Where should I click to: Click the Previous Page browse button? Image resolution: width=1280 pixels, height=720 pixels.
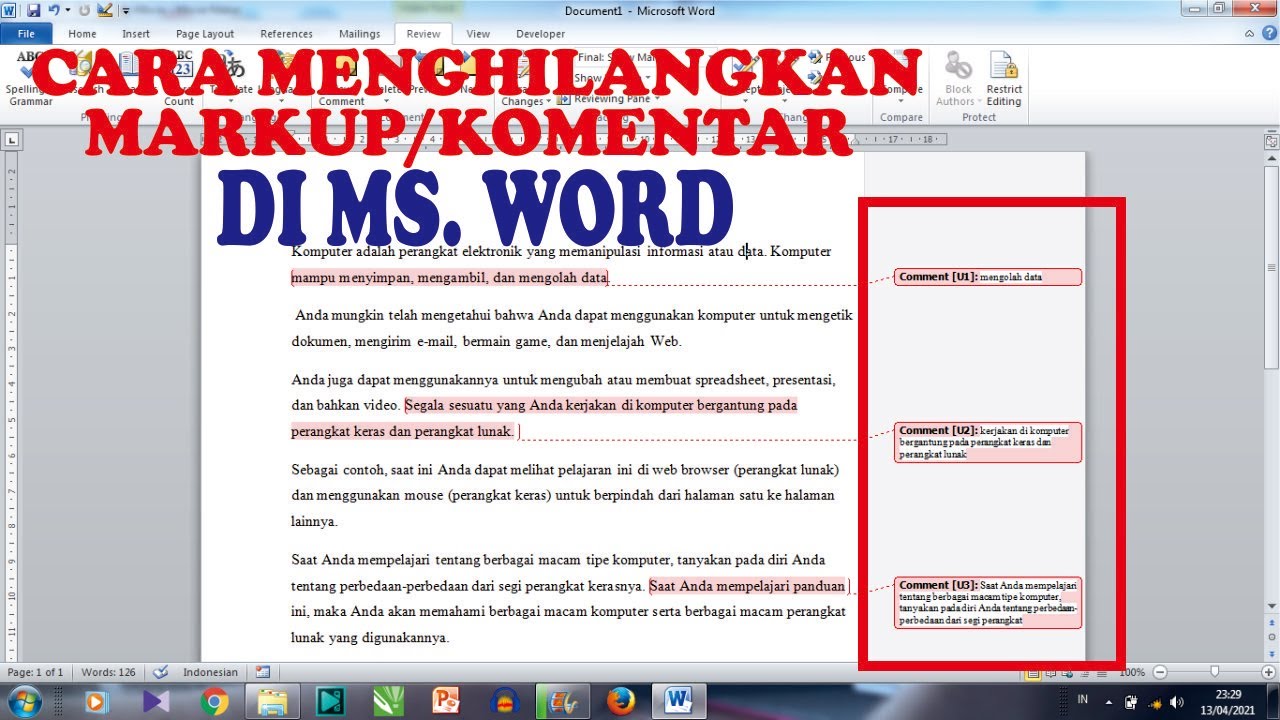pyautogui.click(x=1272, y=624)
